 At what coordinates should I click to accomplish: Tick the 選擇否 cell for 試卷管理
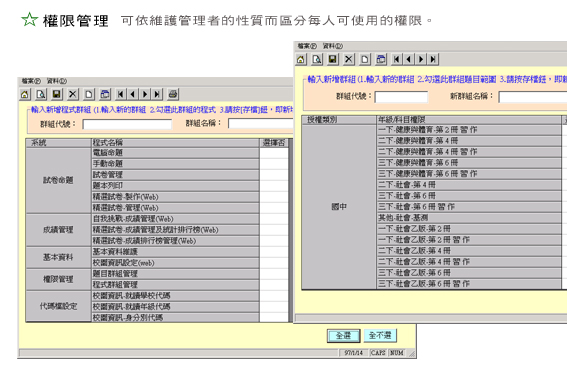click(274, 175)
